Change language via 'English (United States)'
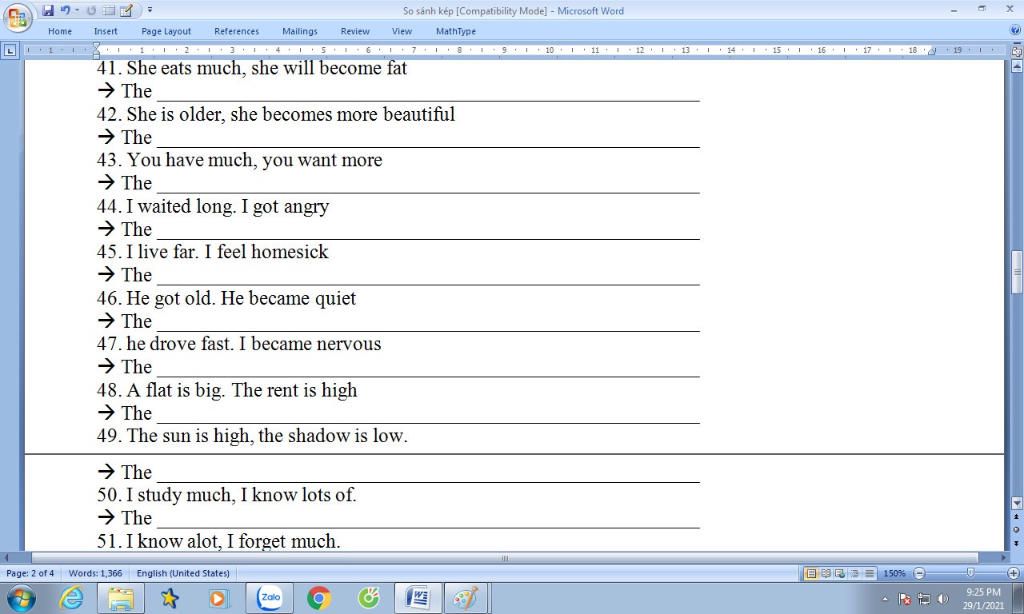1024x614 pixels. [183, 574]
